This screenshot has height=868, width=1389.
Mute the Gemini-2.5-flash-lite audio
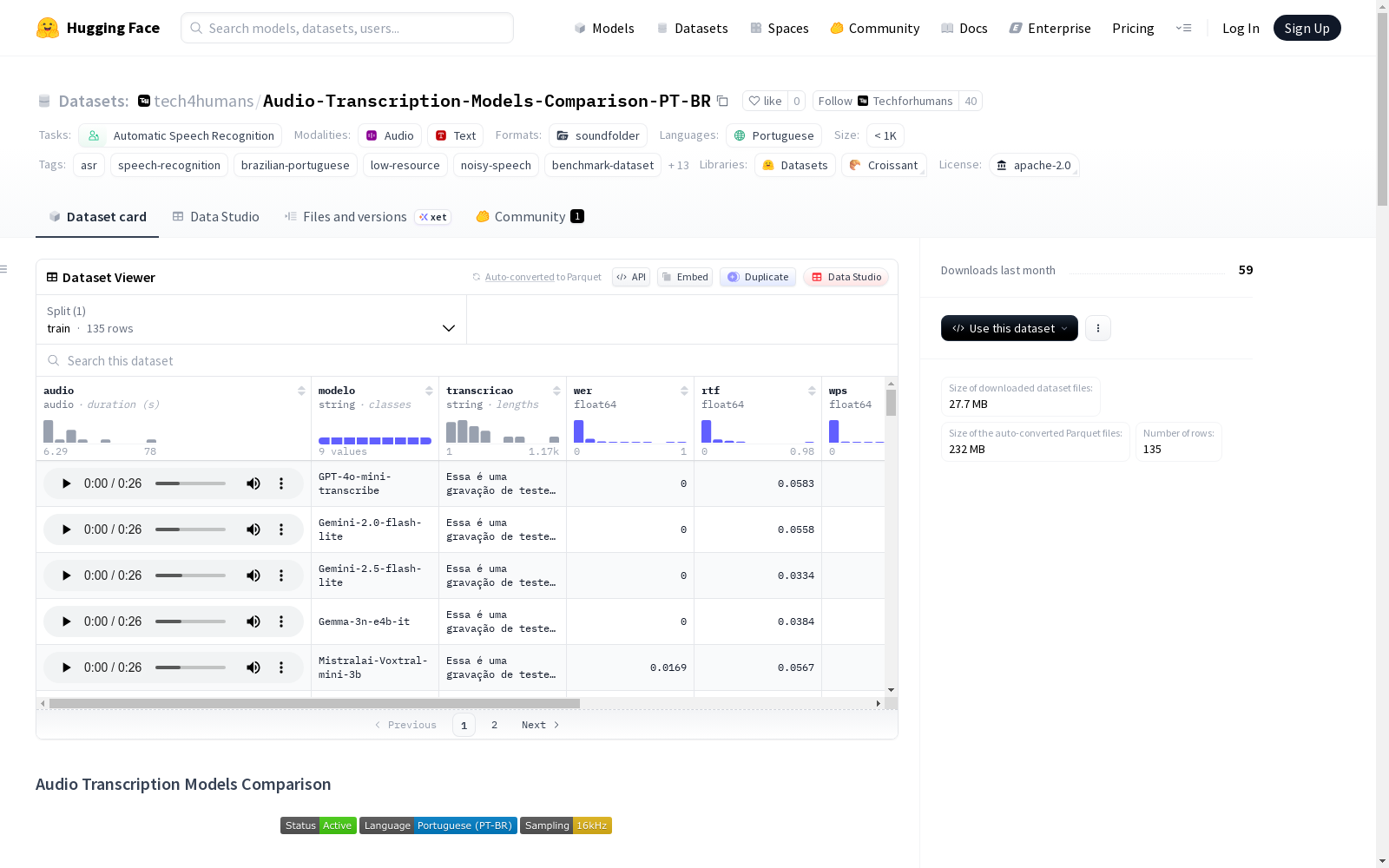(x=253, y=575)
